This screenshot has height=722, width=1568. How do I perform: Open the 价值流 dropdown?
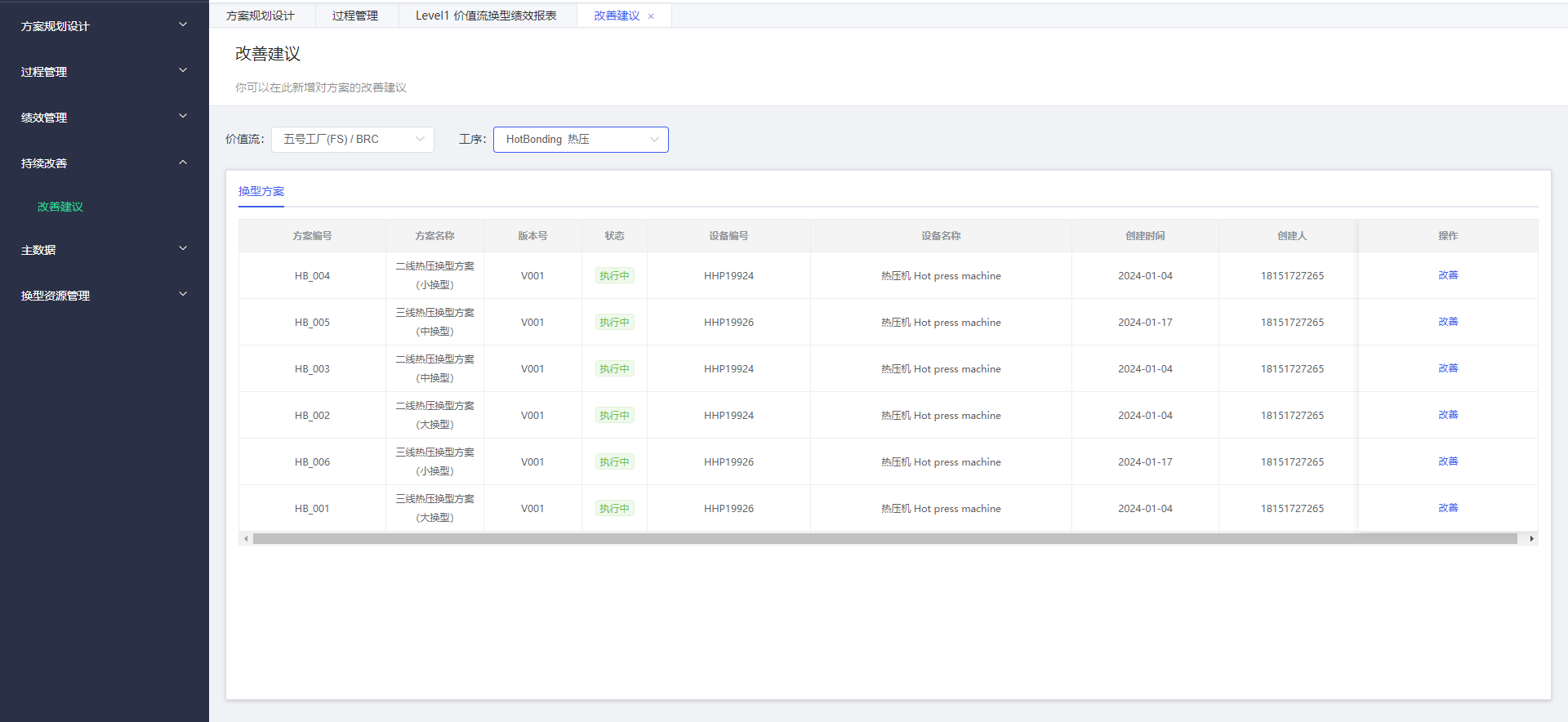point(353,140)
